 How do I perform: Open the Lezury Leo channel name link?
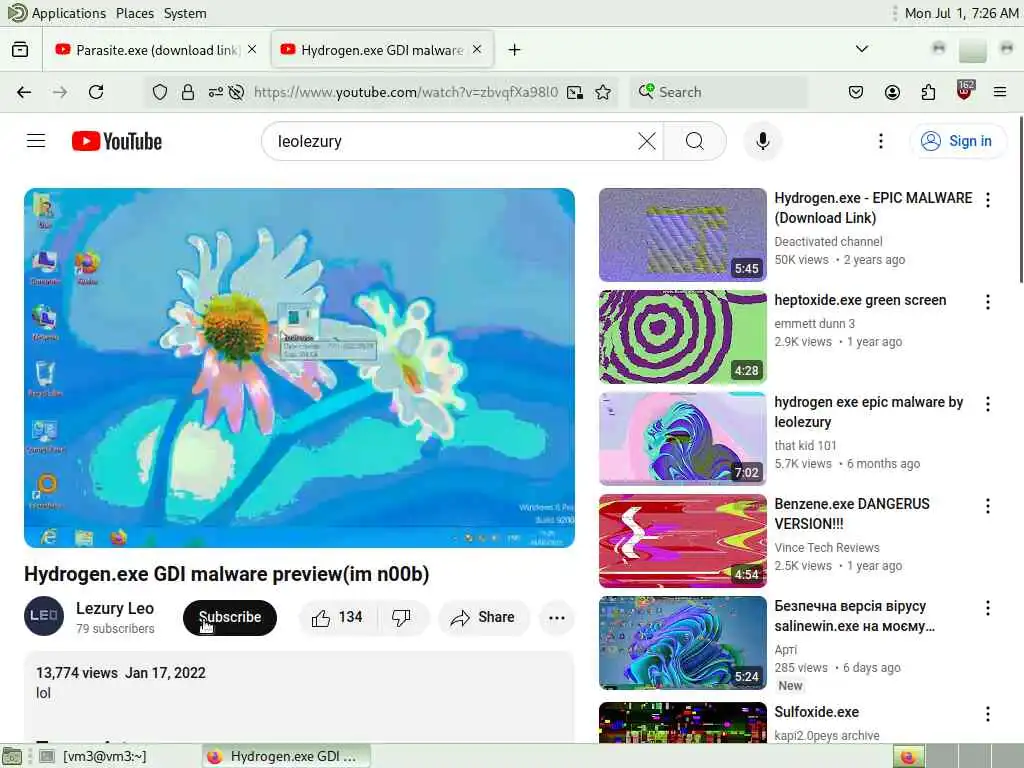(115, 608)
